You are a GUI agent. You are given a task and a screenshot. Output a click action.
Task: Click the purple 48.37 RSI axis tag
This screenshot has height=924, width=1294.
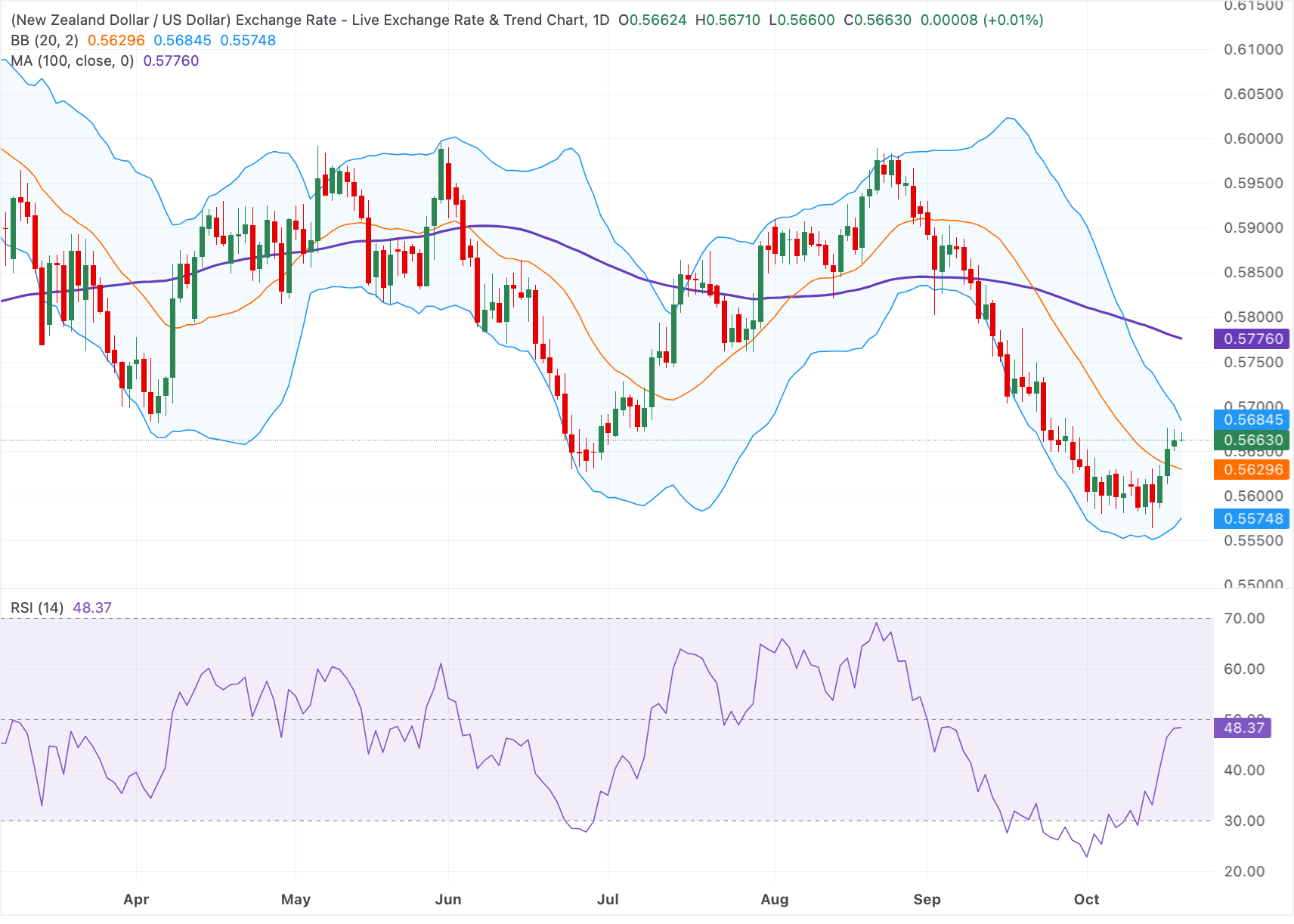1242,728
